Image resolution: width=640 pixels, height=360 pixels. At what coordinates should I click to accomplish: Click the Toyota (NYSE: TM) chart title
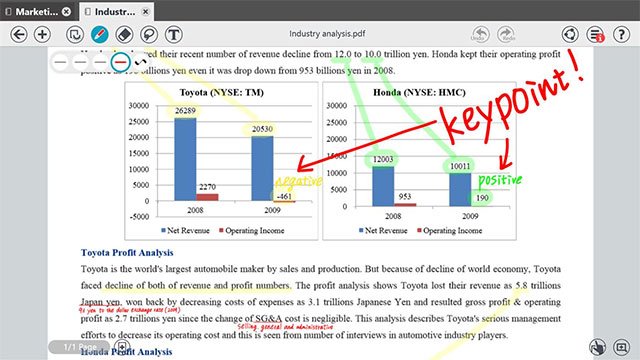tap(222, 92)
